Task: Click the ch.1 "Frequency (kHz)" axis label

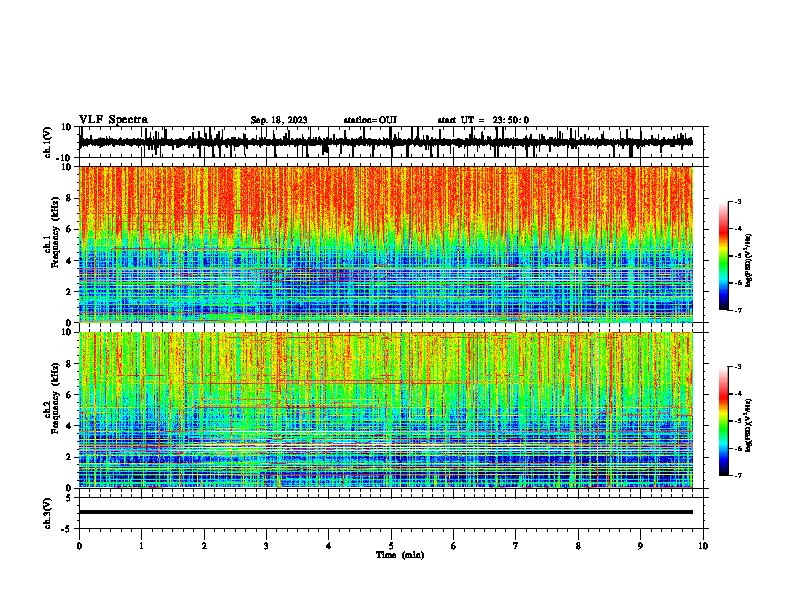Action: pyautogui.click(x=55, y=233)
